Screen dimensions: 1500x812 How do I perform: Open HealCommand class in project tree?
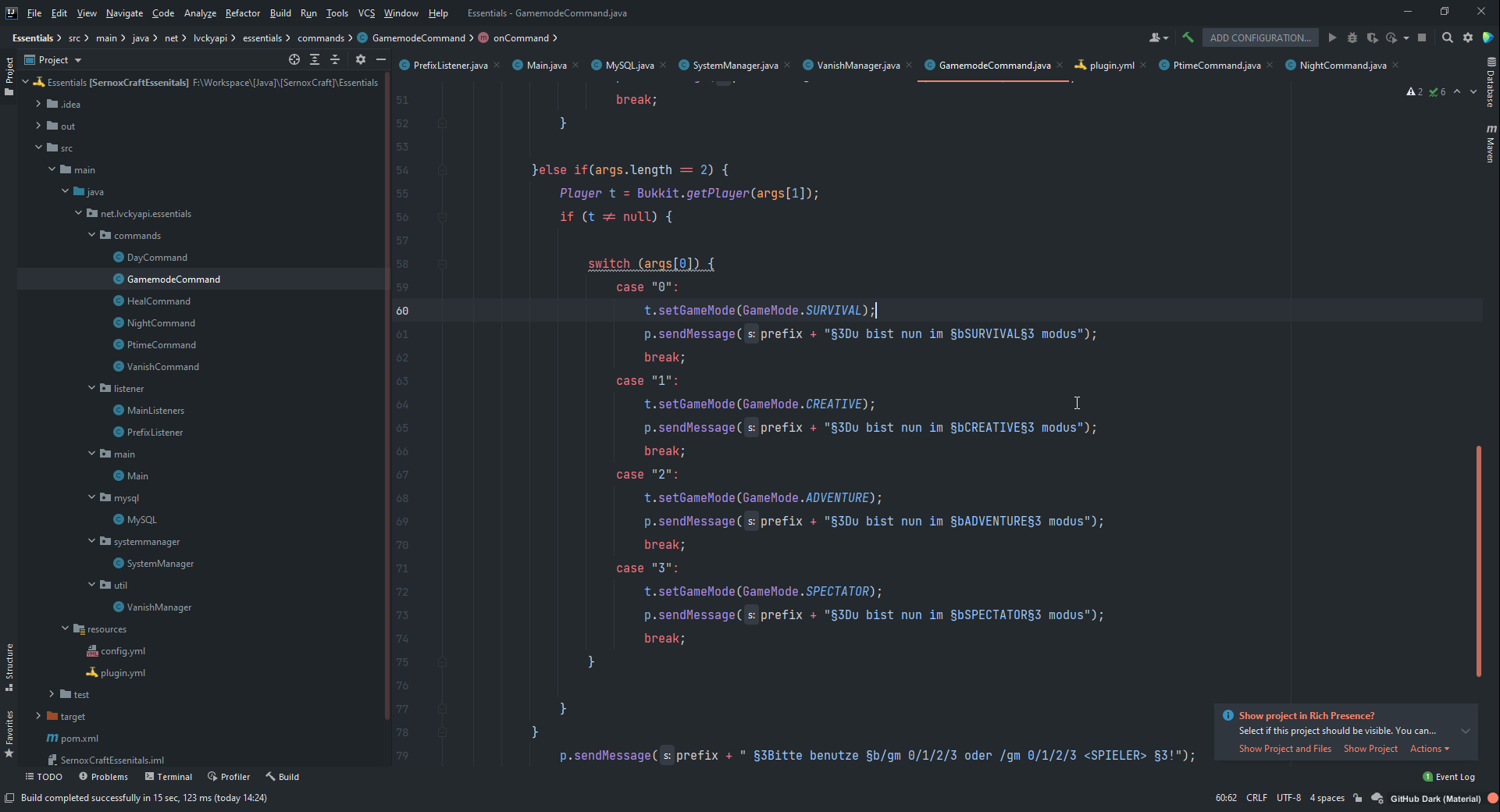pos(159,301)
